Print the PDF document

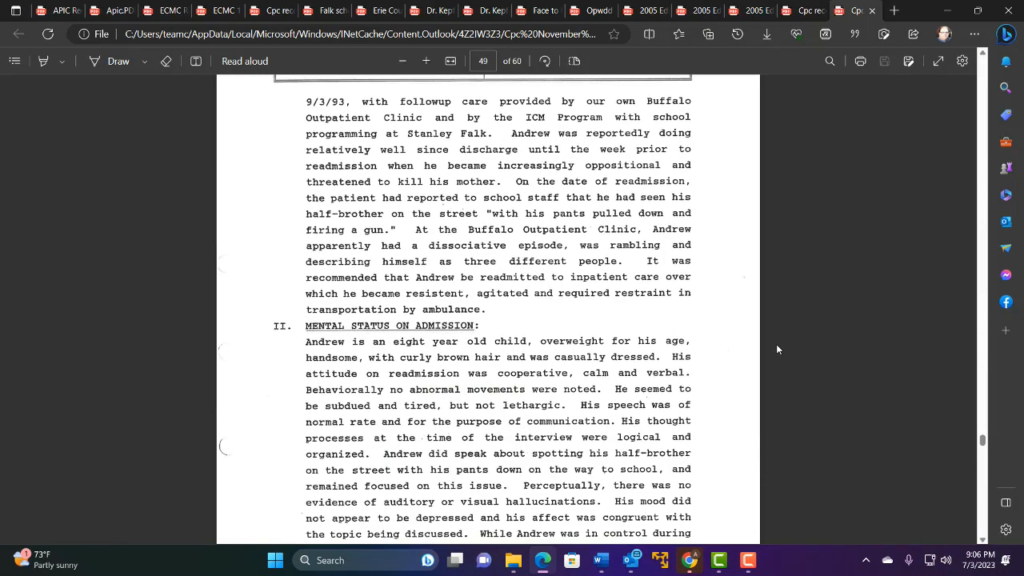pyautogui.click(x=860, y=61)
